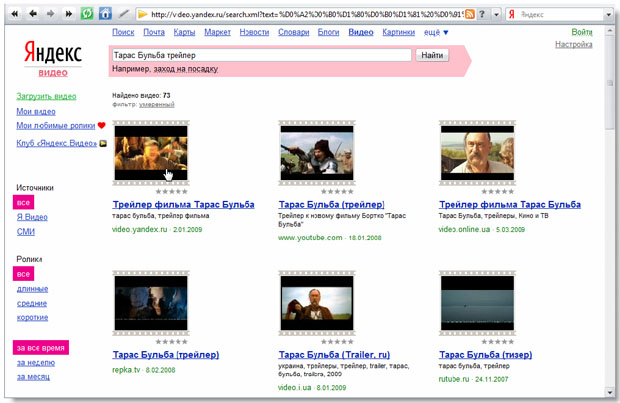Screen dimensions: 620x403
Task: Click the example query заход на посадку
Action: click(x=185, y=69)
